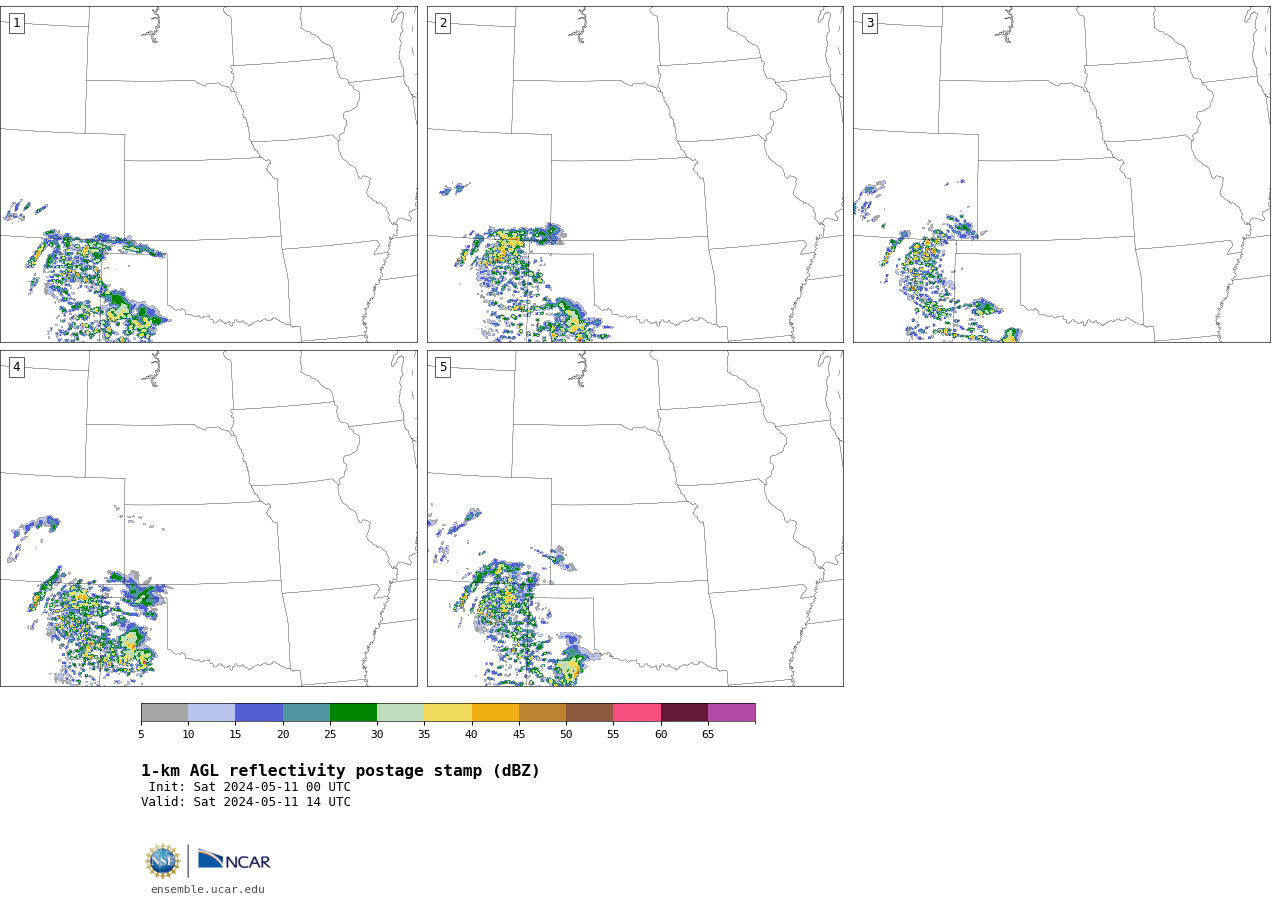Screen dimensions: 1280x901
Task: Click the member number 3 label box
Action: (869, 23)
